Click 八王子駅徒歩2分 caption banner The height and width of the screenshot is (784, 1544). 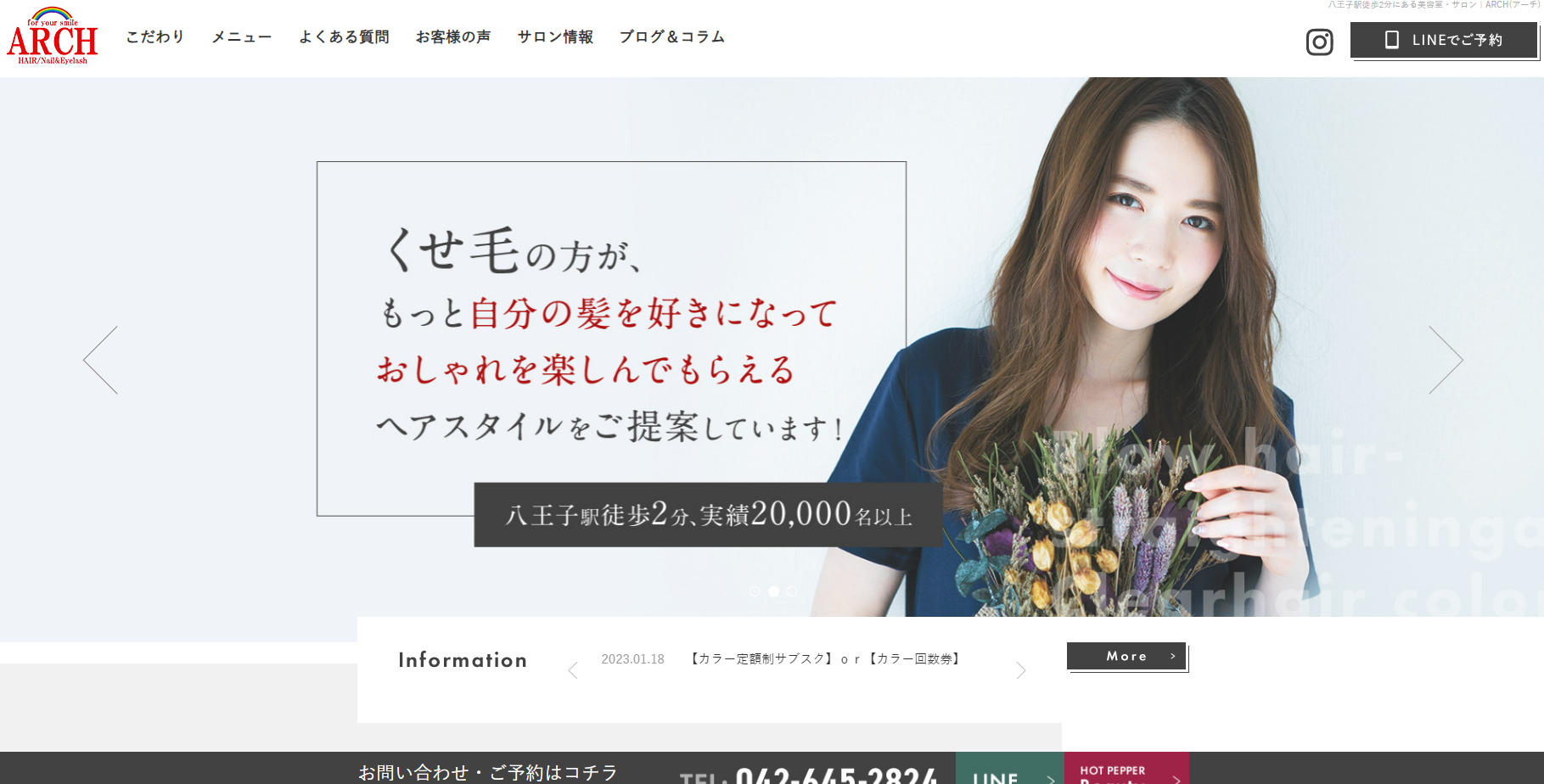(708, 515)
